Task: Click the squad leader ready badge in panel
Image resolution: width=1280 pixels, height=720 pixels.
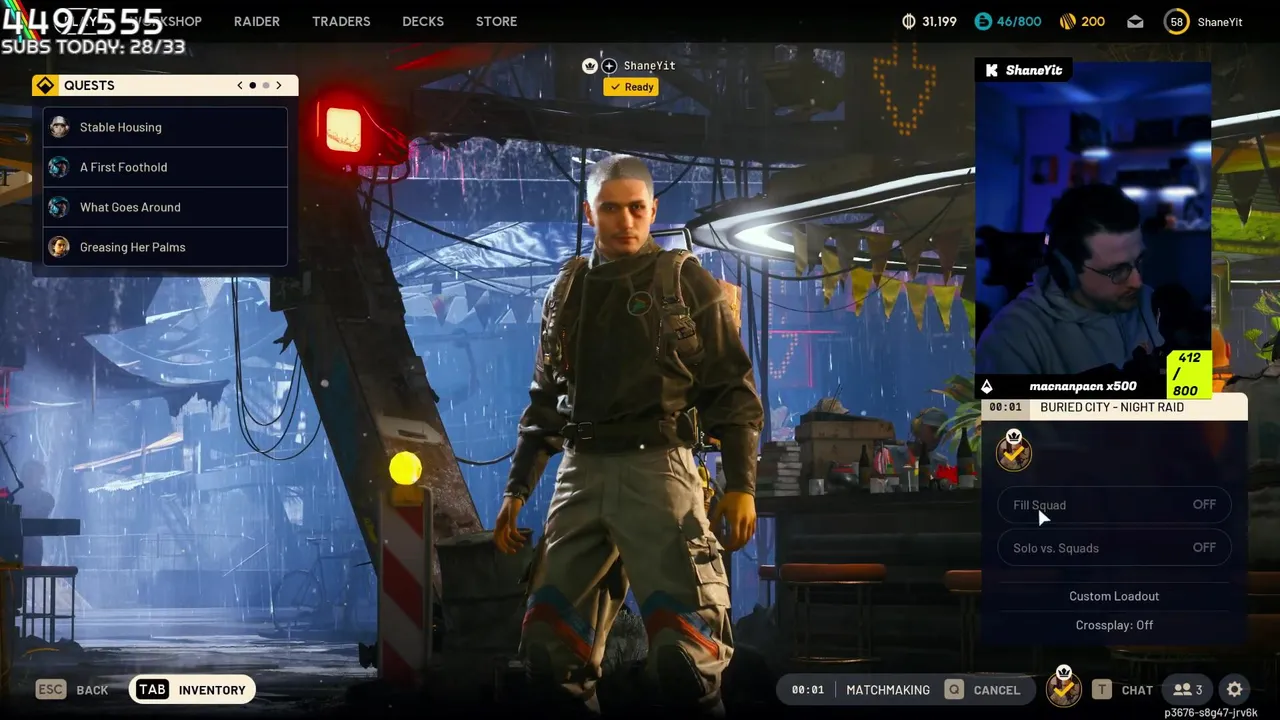Action: point(1014,451)
